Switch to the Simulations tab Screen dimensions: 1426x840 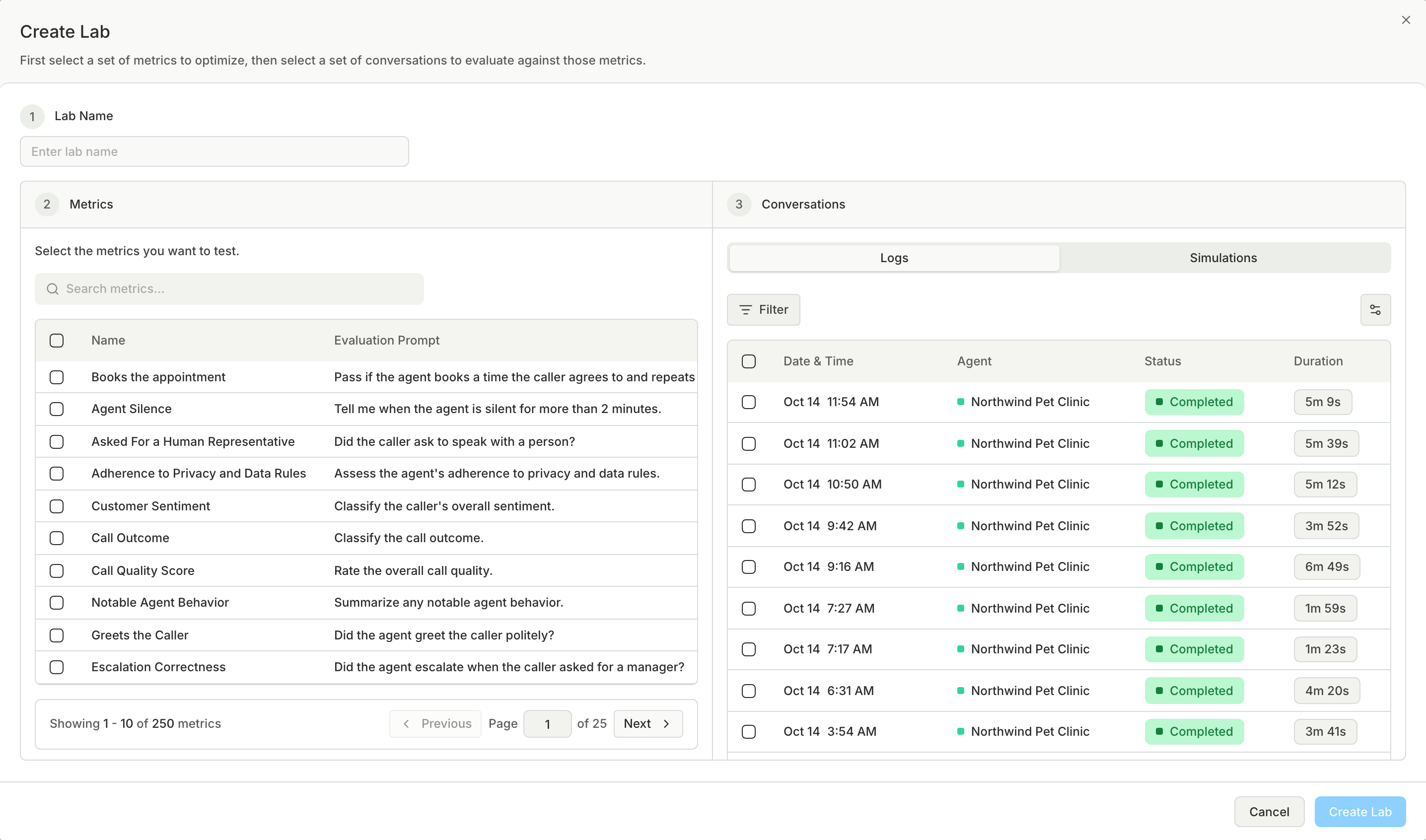click(1223, 258)
